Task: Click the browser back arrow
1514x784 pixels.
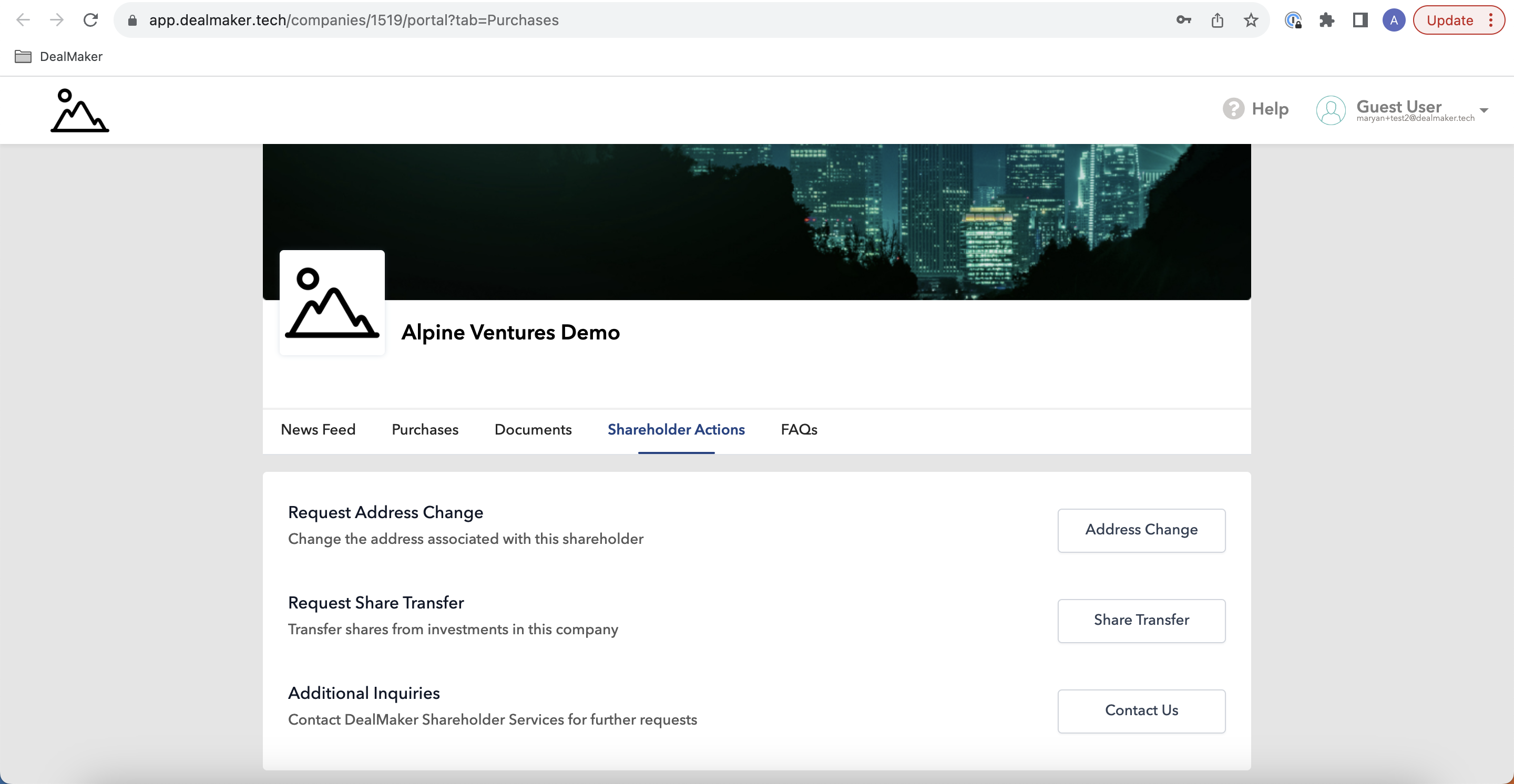Action: 23,20
